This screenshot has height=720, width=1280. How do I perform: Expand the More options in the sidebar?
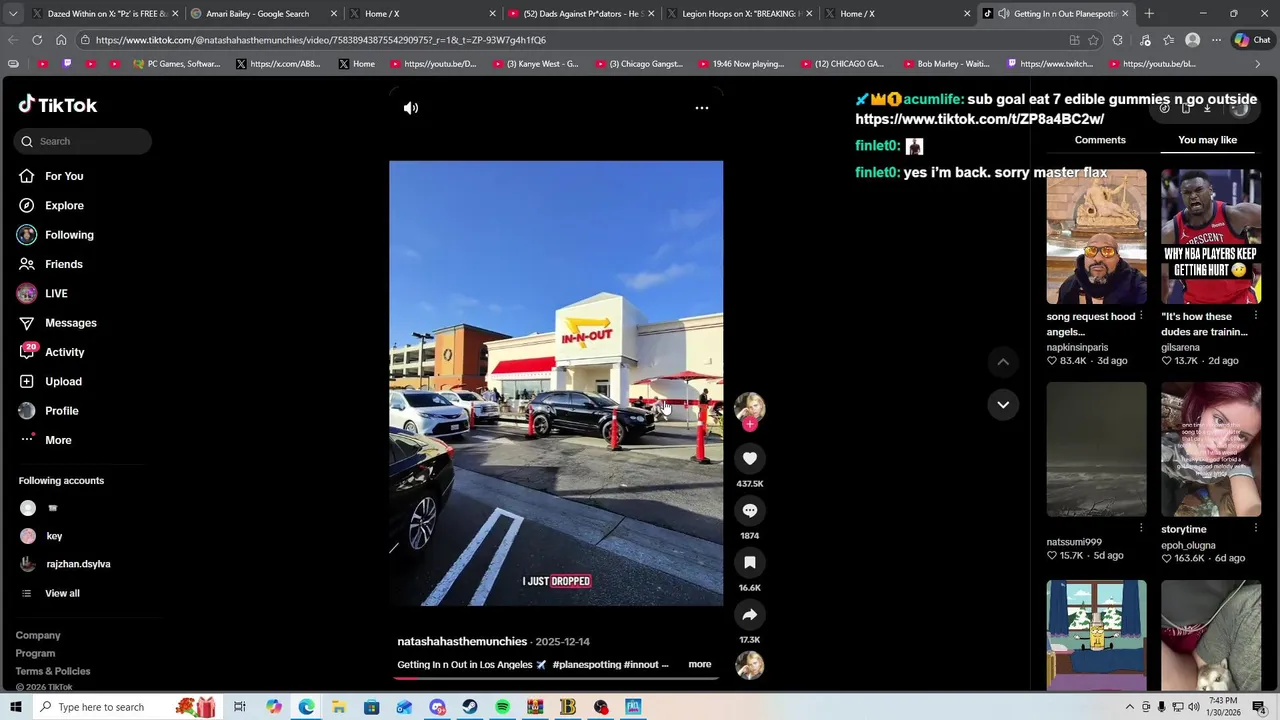click(58, 440)
